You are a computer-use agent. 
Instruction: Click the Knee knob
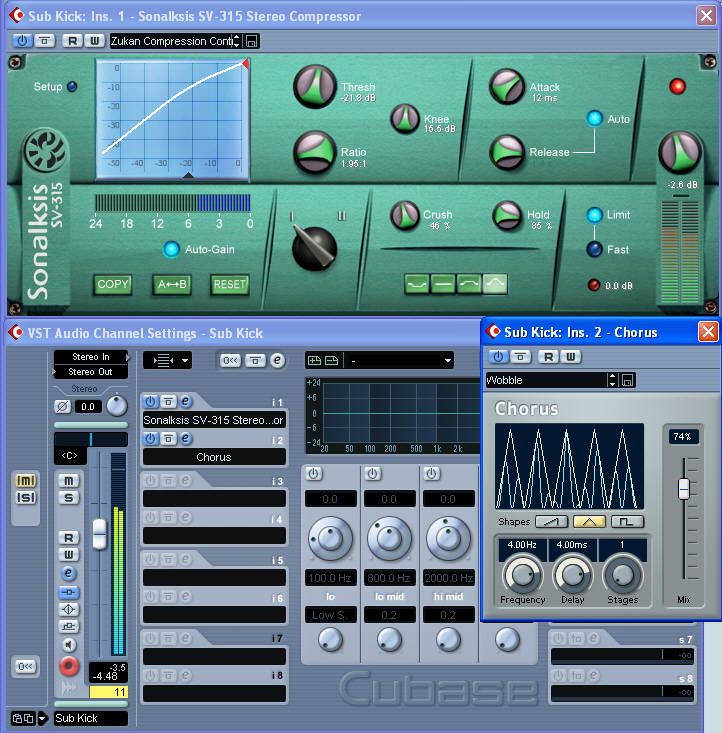tap(405, 119)
